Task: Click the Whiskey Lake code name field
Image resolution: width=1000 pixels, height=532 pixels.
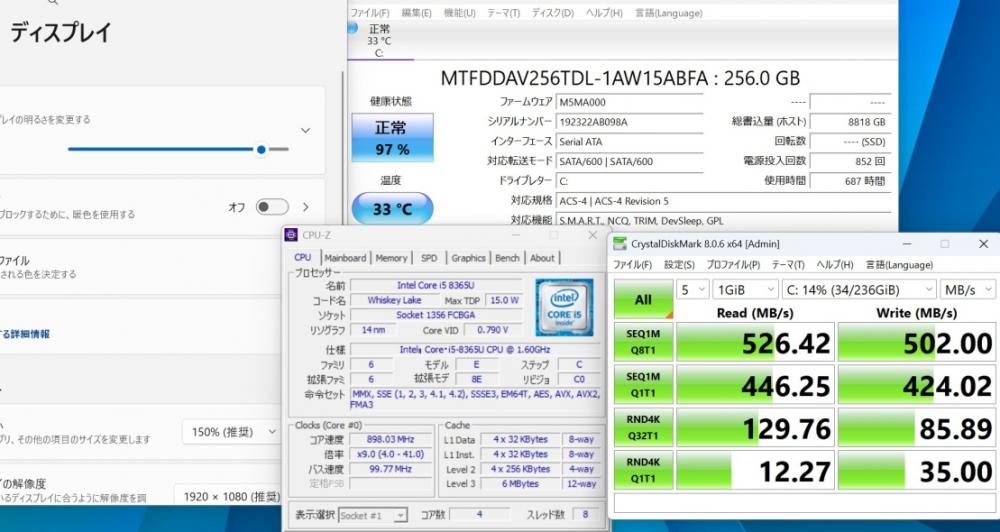Action: [x=394, y=300]
